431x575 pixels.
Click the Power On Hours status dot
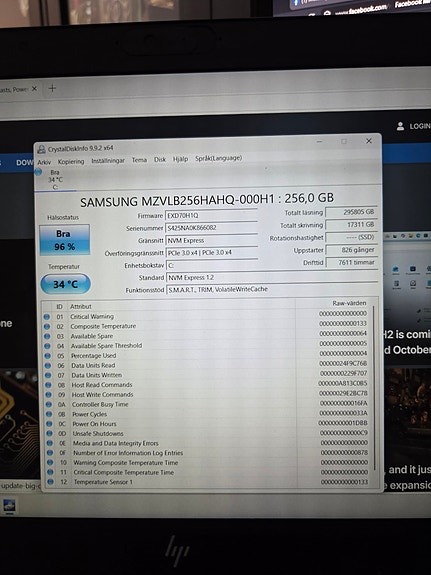(49, 424)
